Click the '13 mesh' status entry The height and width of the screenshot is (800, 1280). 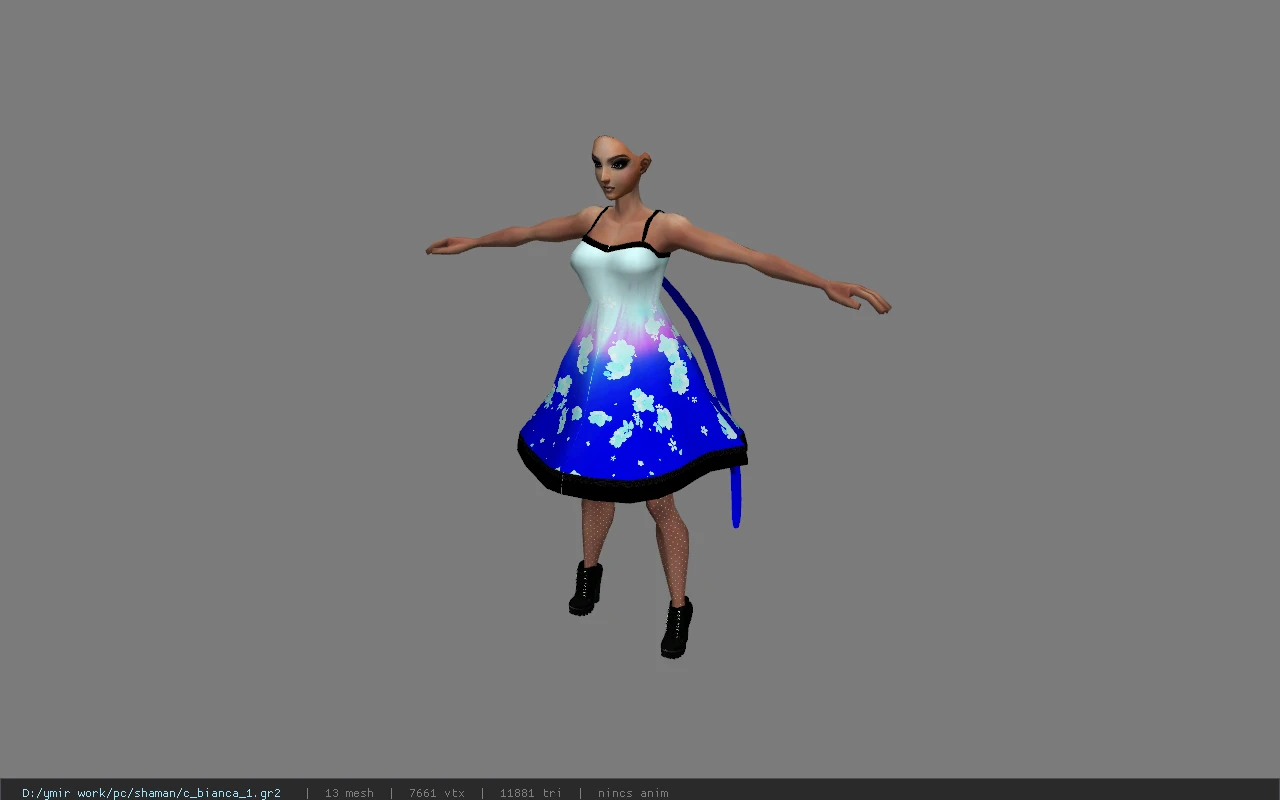point(349,793)
